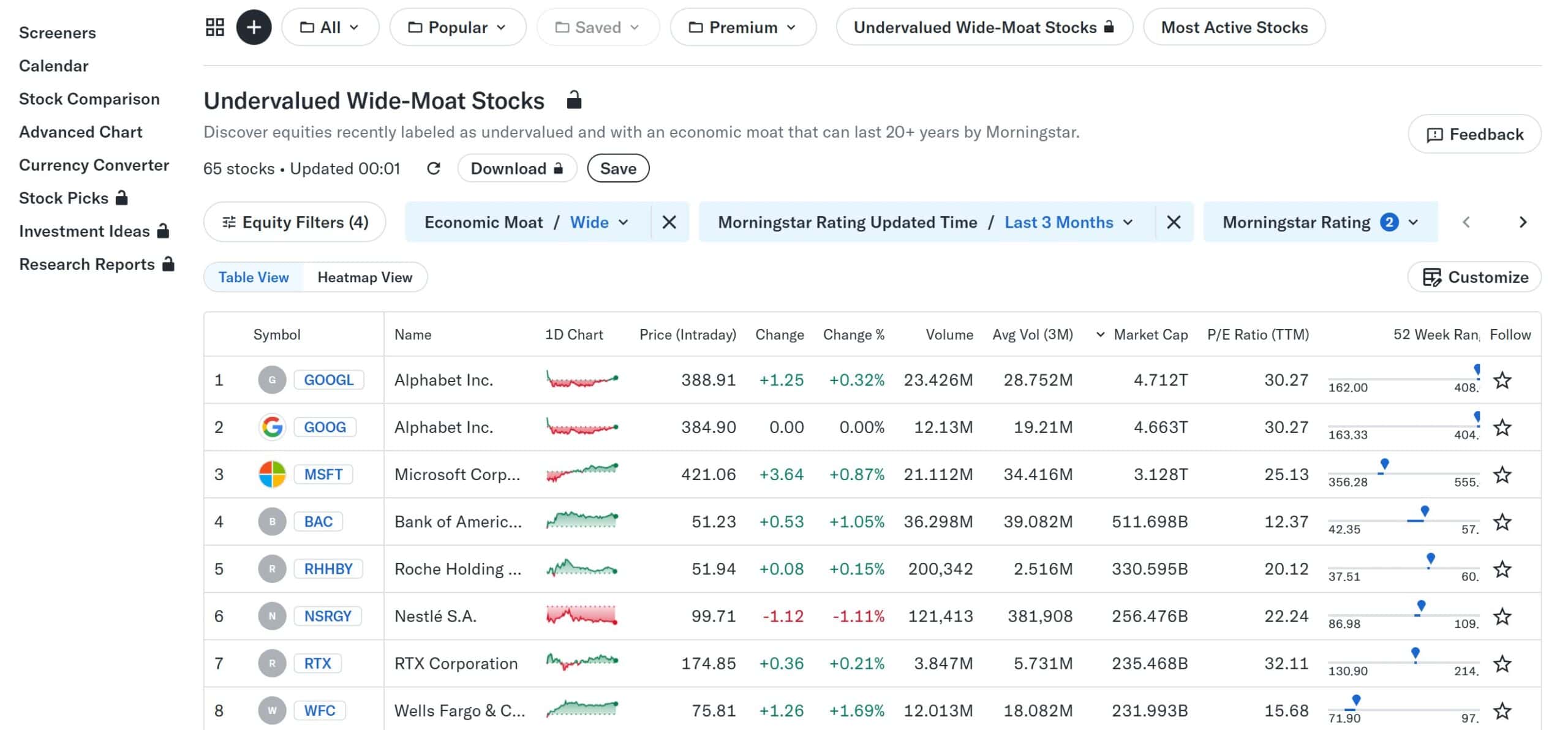This screenshot has height=730, width=1568.
Task: Follow RTX with the star icon
Action: [x=1502, y=664]
